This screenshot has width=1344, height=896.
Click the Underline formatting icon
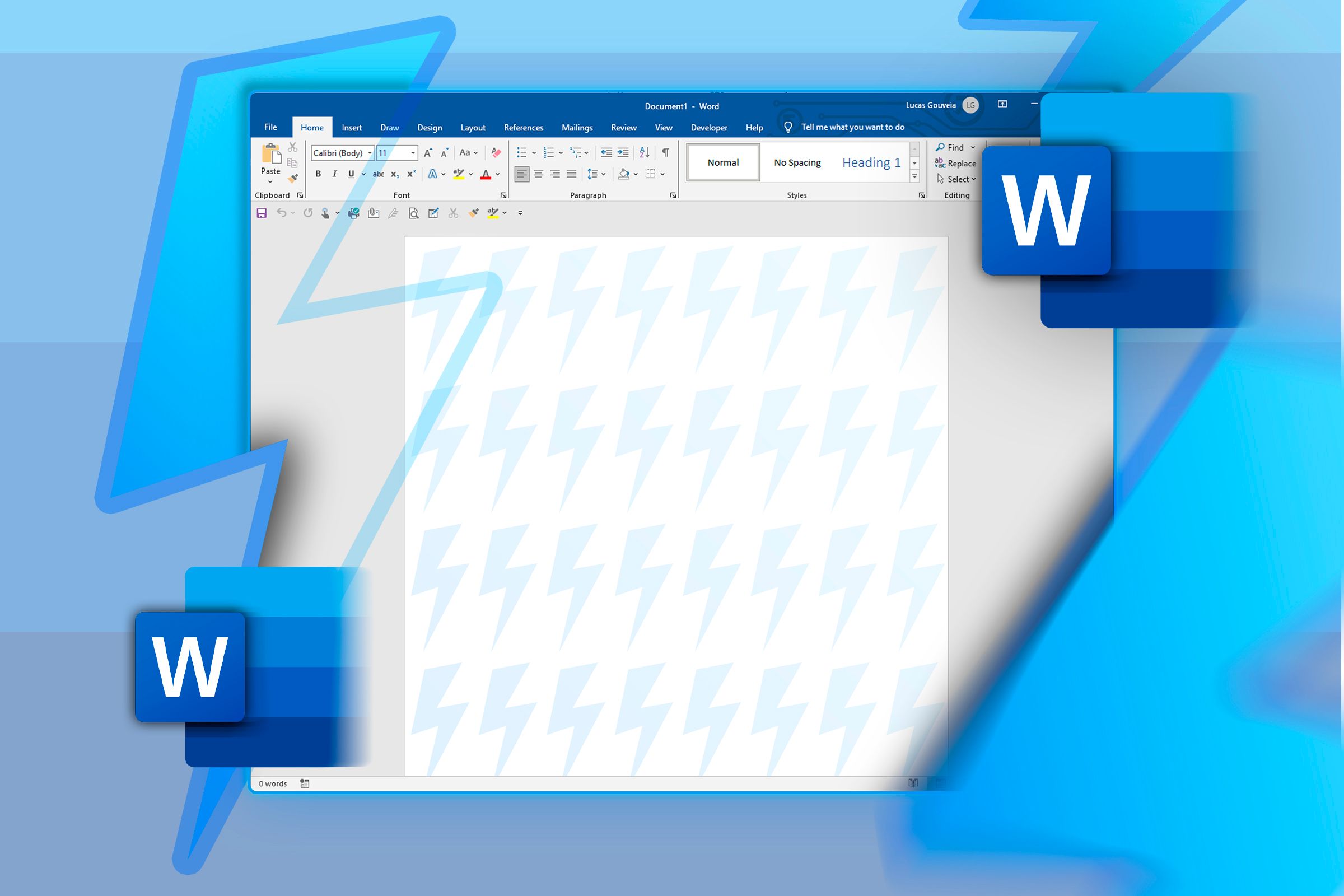(x=350, y=176)
